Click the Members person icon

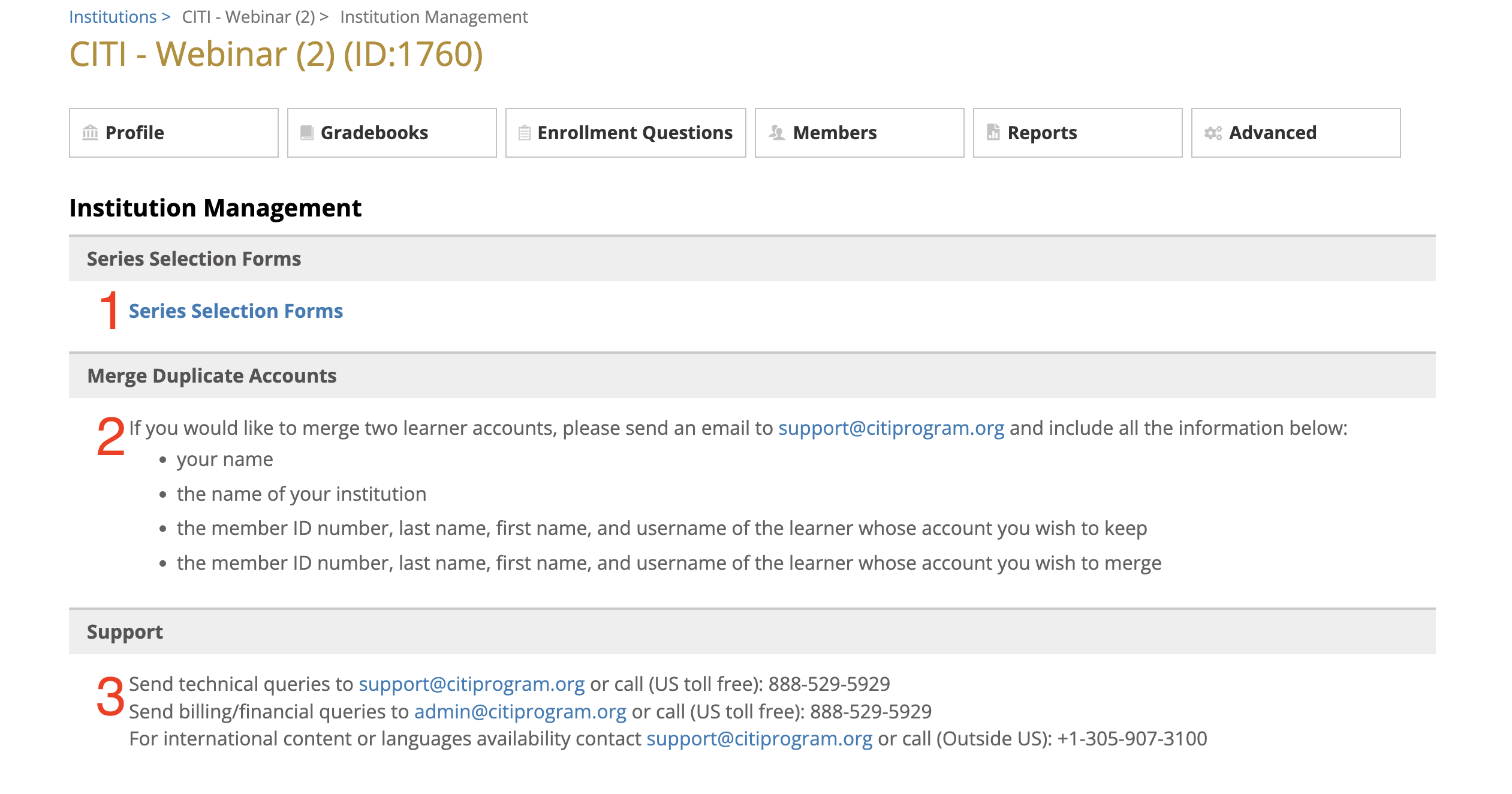pos(777,133)
